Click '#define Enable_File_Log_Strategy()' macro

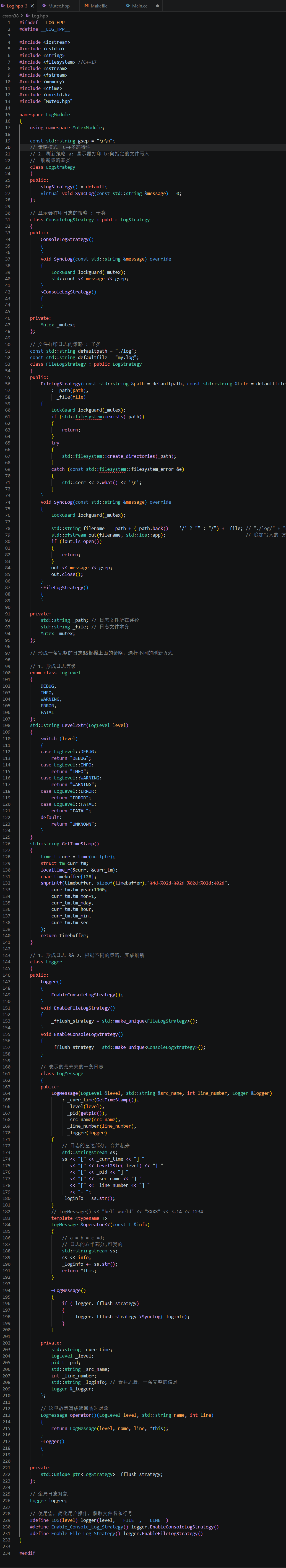coord(116,1533)
